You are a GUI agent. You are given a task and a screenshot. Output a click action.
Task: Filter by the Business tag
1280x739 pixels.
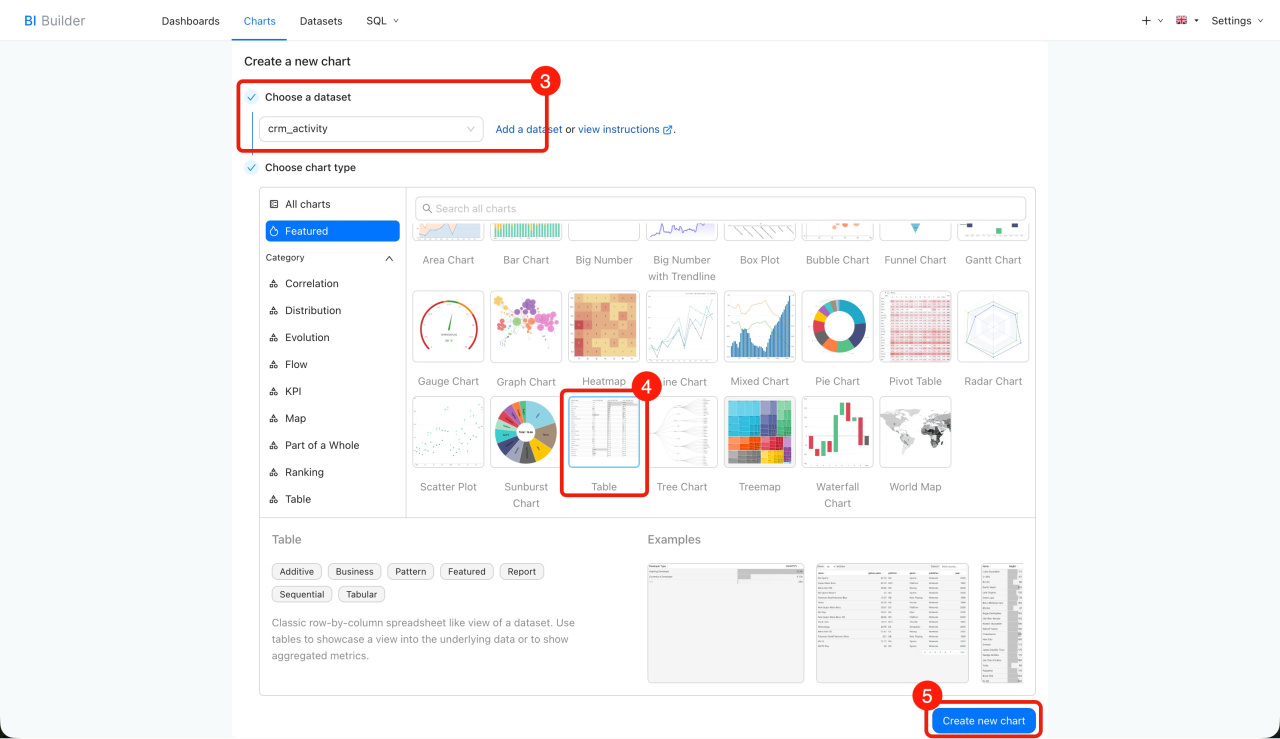pos(354,572)
